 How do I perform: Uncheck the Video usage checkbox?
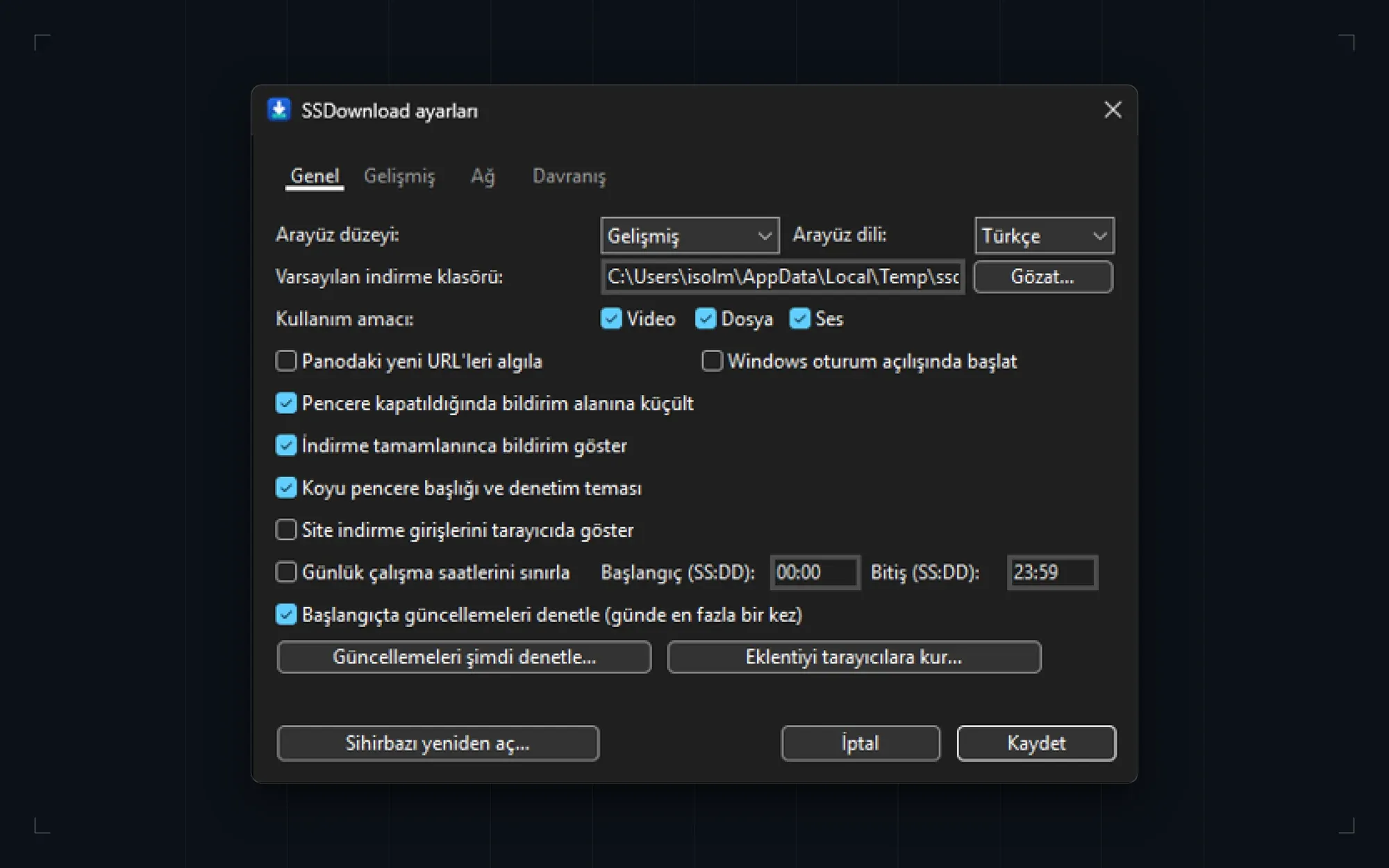click(611, 319)
